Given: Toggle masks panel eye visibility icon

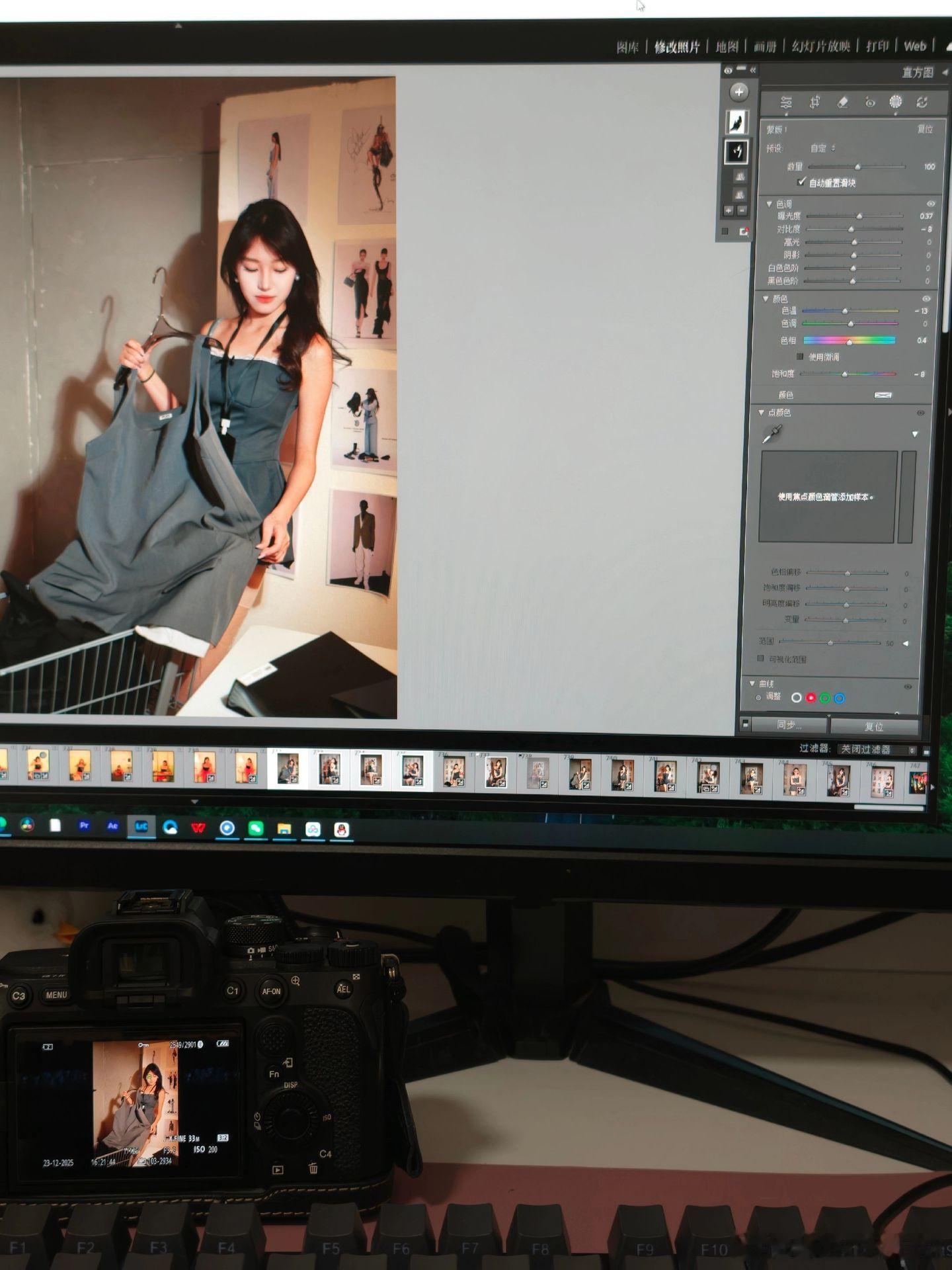Looking at the screenshot, I should [728, 70].
